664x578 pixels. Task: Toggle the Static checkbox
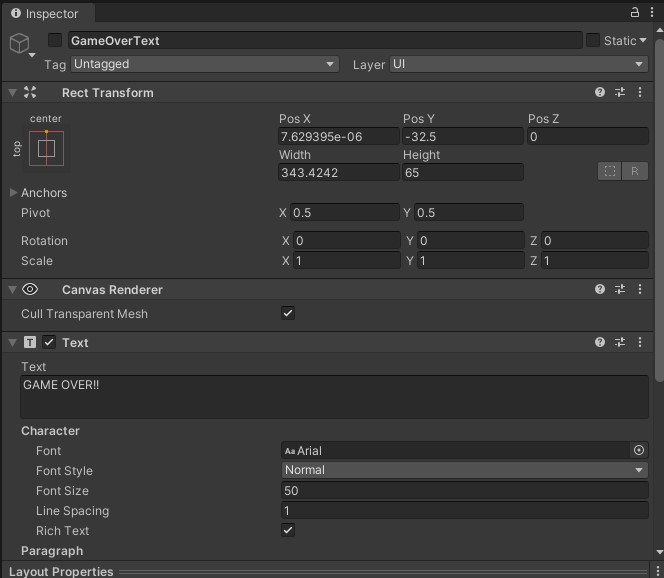coord(593,41)
